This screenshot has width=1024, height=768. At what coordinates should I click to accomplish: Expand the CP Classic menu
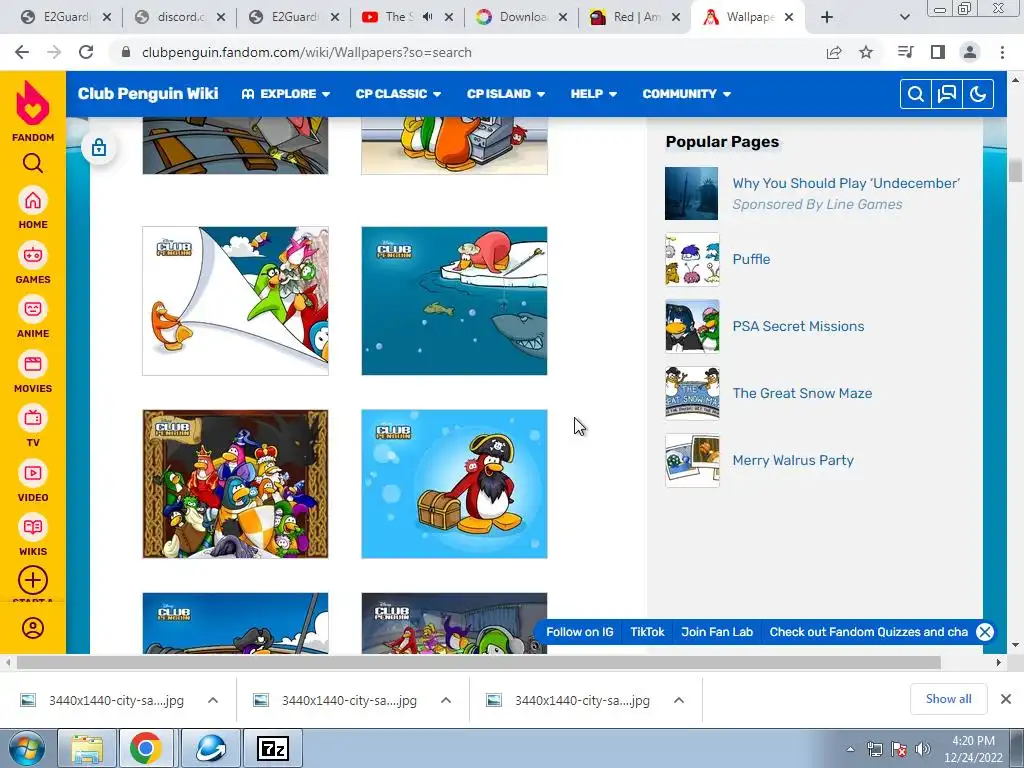(x=398, y=94)
